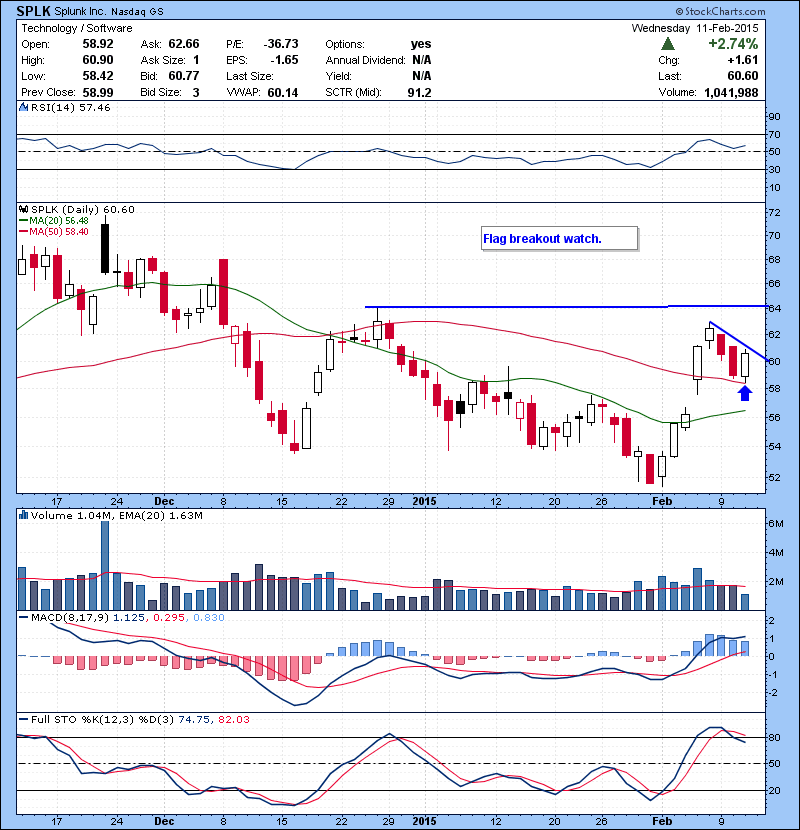This screenshot has height=830, width=800.
Task: Click the RSI(14) 57.46 panel label
Action: coord(70,107)
